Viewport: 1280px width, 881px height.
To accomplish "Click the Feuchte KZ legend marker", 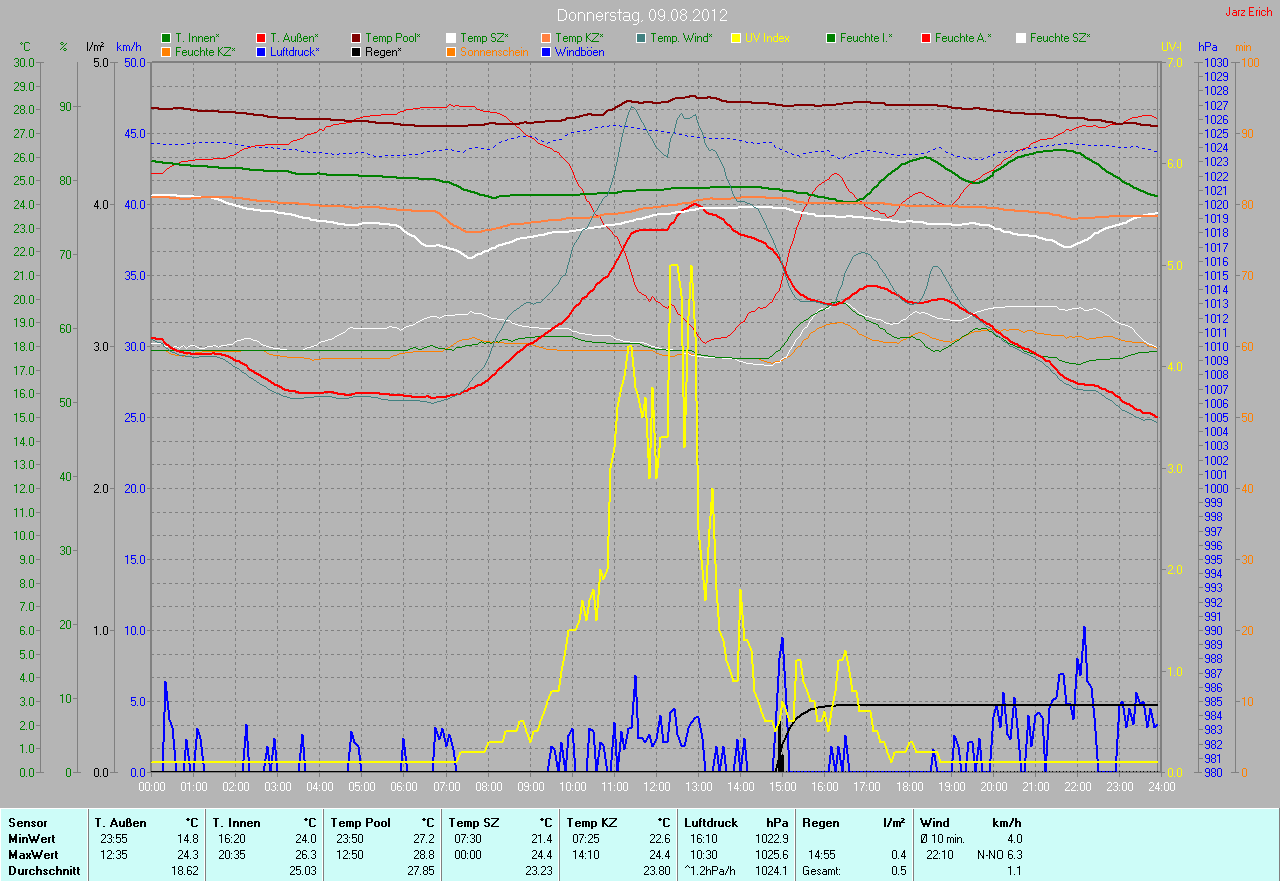I will [166, 52].
